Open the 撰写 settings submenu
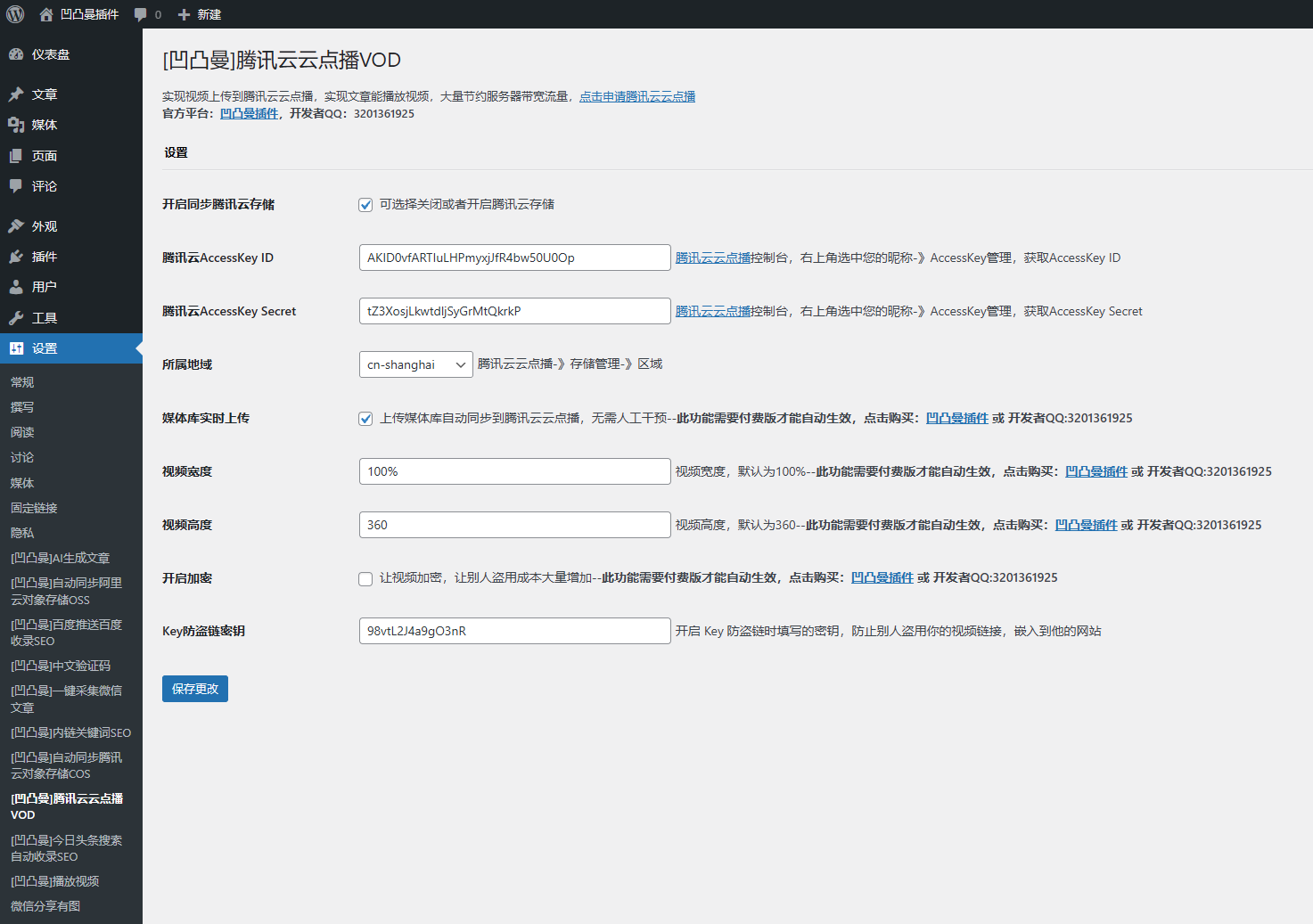 click(x=22, y=407)
